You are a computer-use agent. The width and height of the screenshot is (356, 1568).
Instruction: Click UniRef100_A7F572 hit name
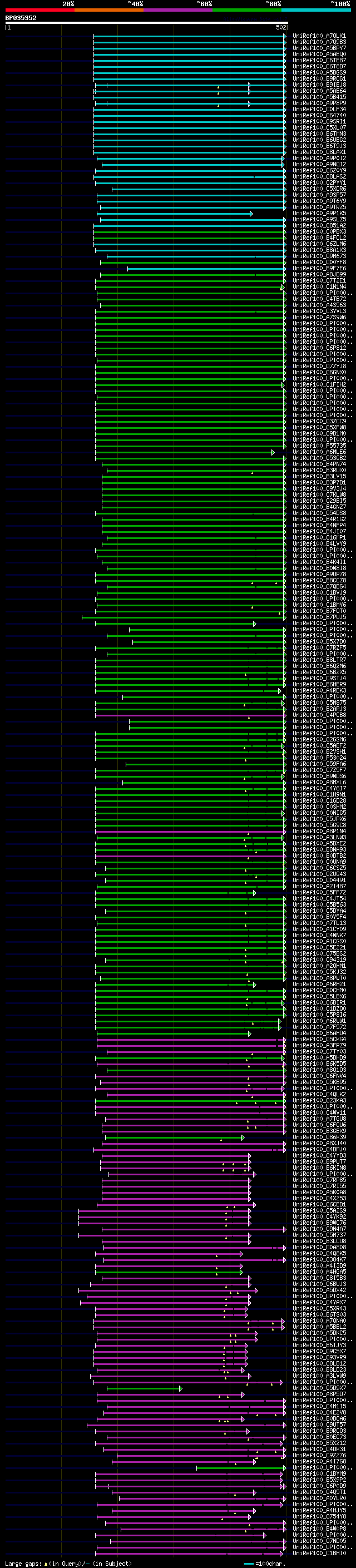pyautogui.click(x=319, y=1027)
